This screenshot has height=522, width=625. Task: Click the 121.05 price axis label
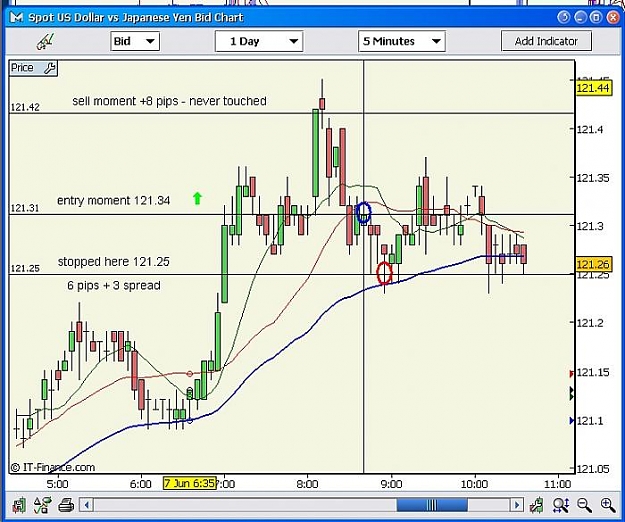(x=593, y=469)
